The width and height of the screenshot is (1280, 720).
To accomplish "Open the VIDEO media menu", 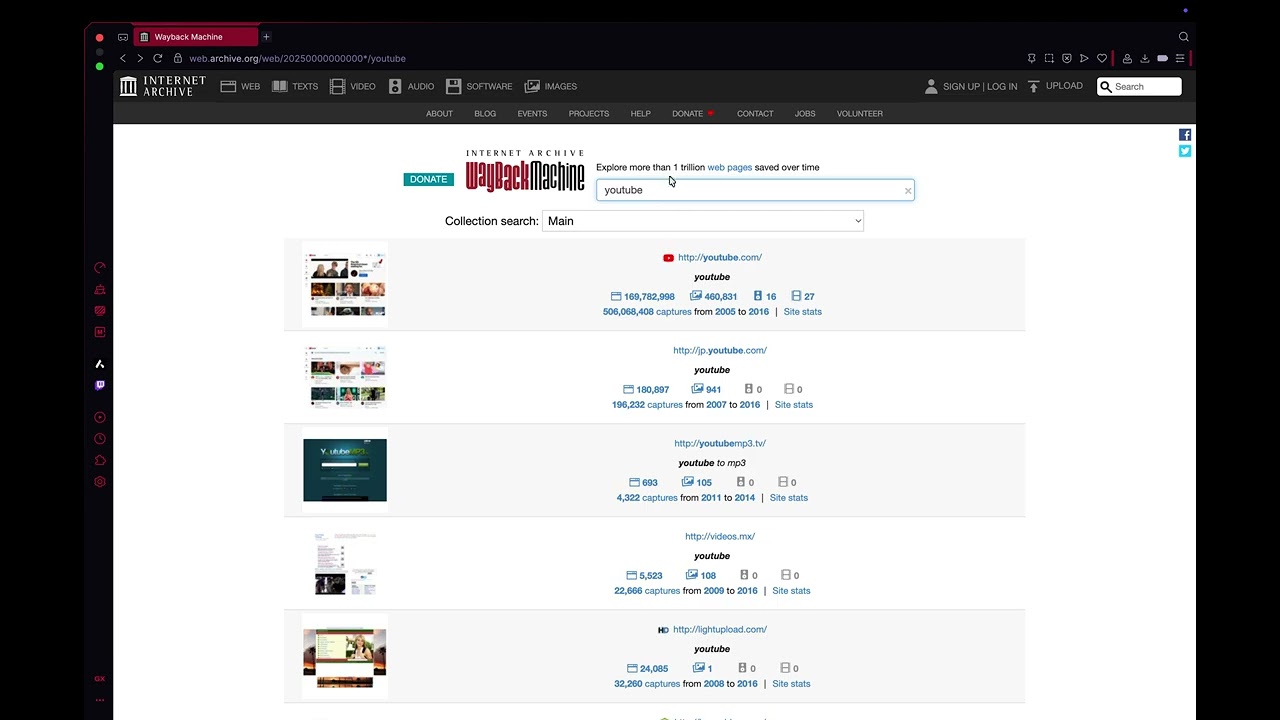I will click(x=353, y=86).
